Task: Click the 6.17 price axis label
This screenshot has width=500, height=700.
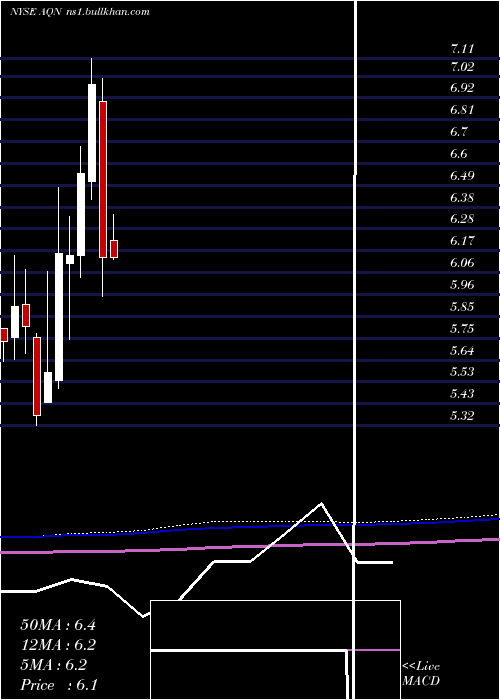Action: (x=462, y=241)
